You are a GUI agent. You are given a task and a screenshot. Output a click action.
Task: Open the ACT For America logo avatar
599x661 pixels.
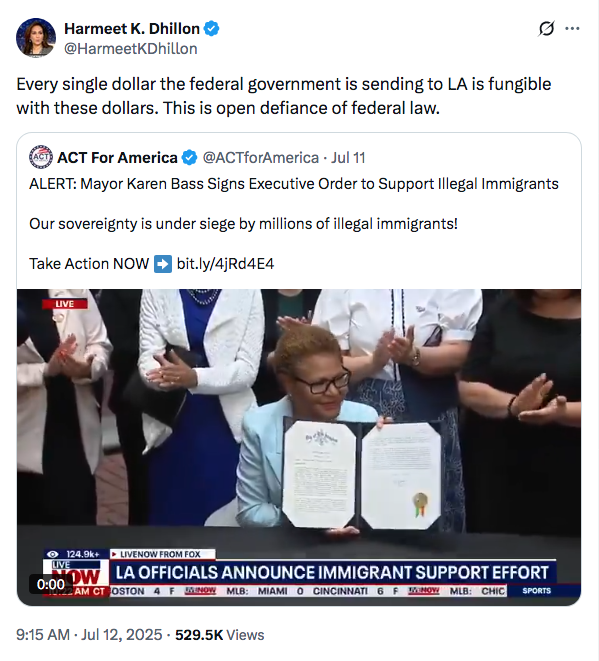pos(41,157)
